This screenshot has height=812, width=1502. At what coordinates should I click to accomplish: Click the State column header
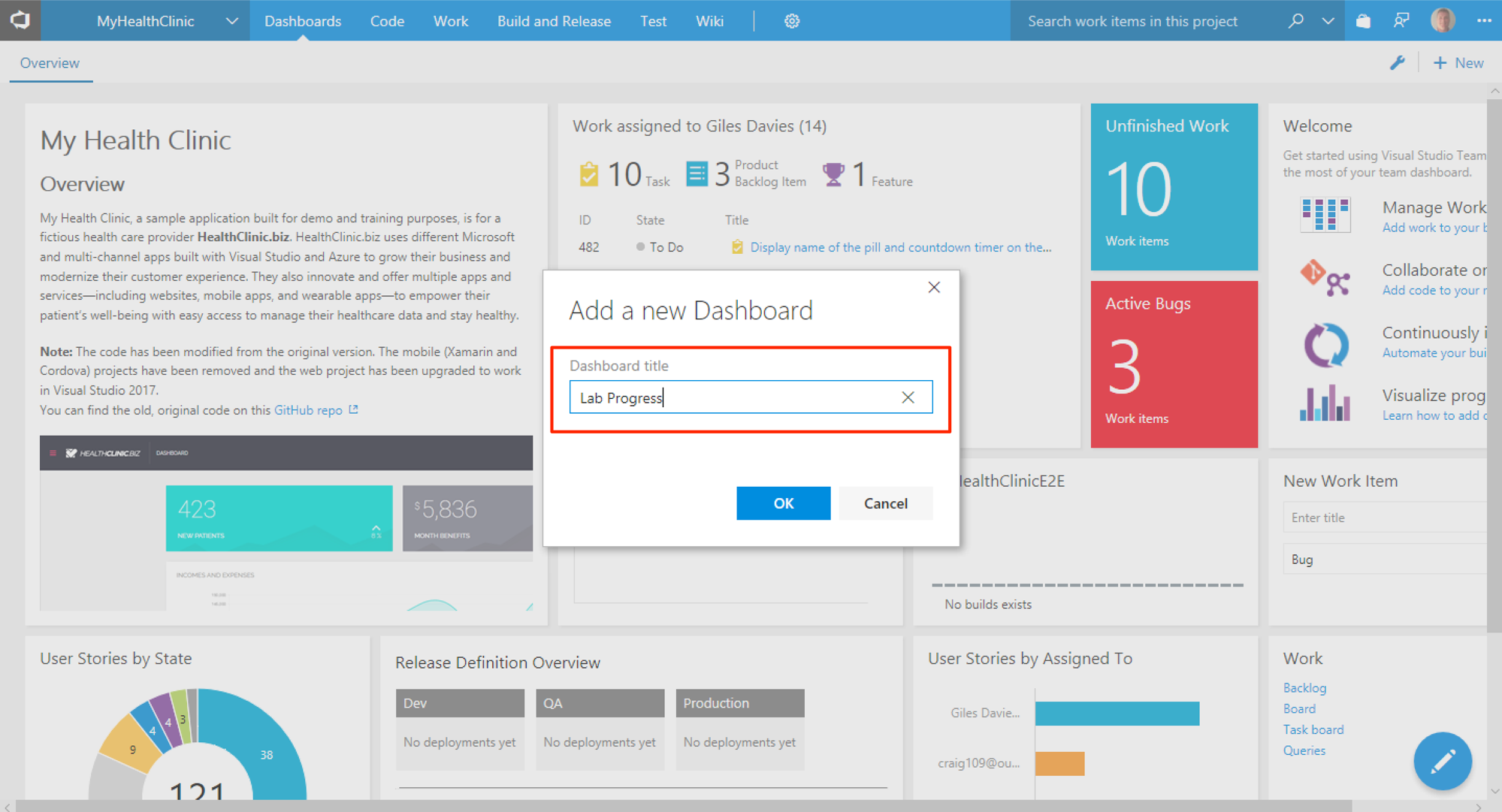(650, 220)
